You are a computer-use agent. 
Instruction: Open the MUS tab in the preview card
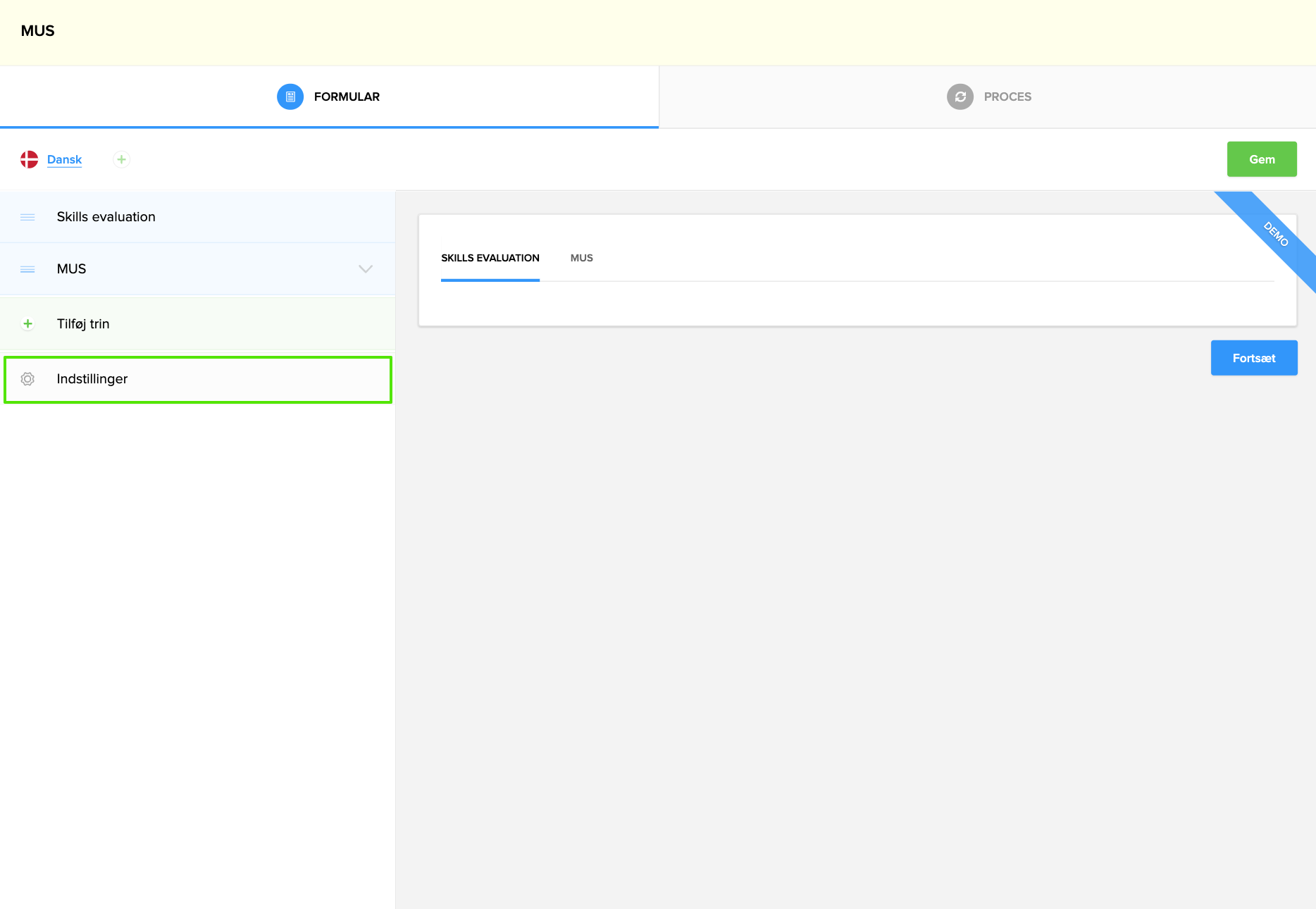click(581, 258)
